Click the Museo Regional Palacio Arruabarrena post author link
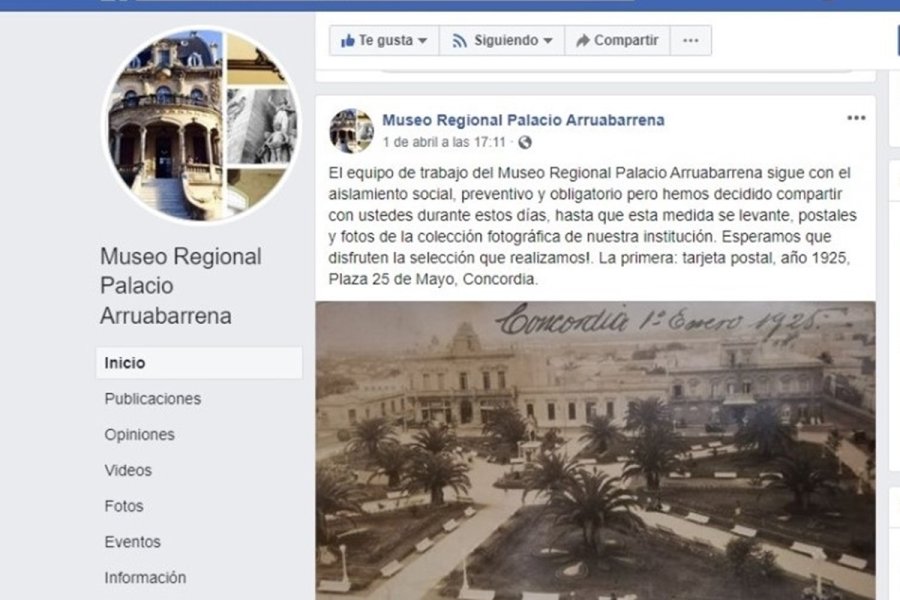 coord(523,120)
